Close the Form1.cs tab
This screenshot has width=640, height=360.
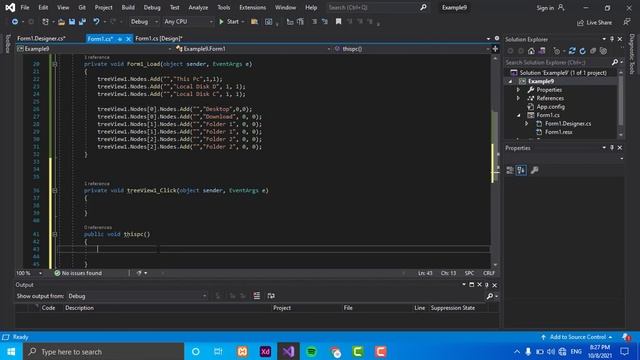(x=128, y=39)
